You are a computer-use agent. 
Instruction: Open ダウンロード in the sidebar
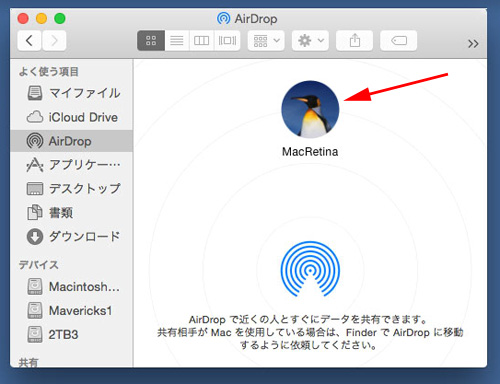click(x=72, y=237)
